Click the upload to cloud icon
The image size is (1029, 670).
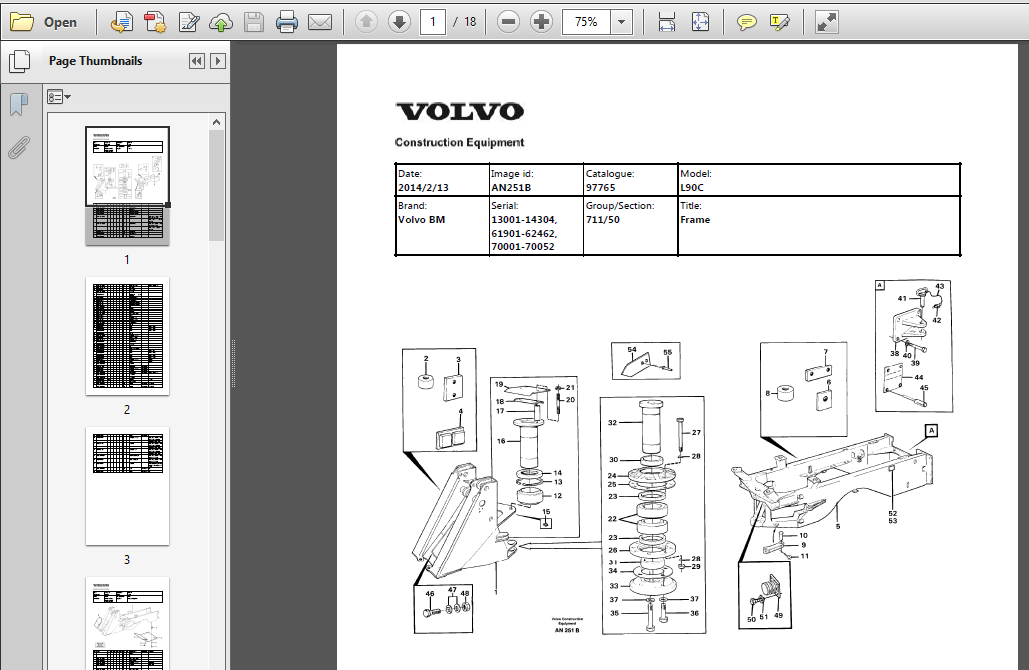221,22
